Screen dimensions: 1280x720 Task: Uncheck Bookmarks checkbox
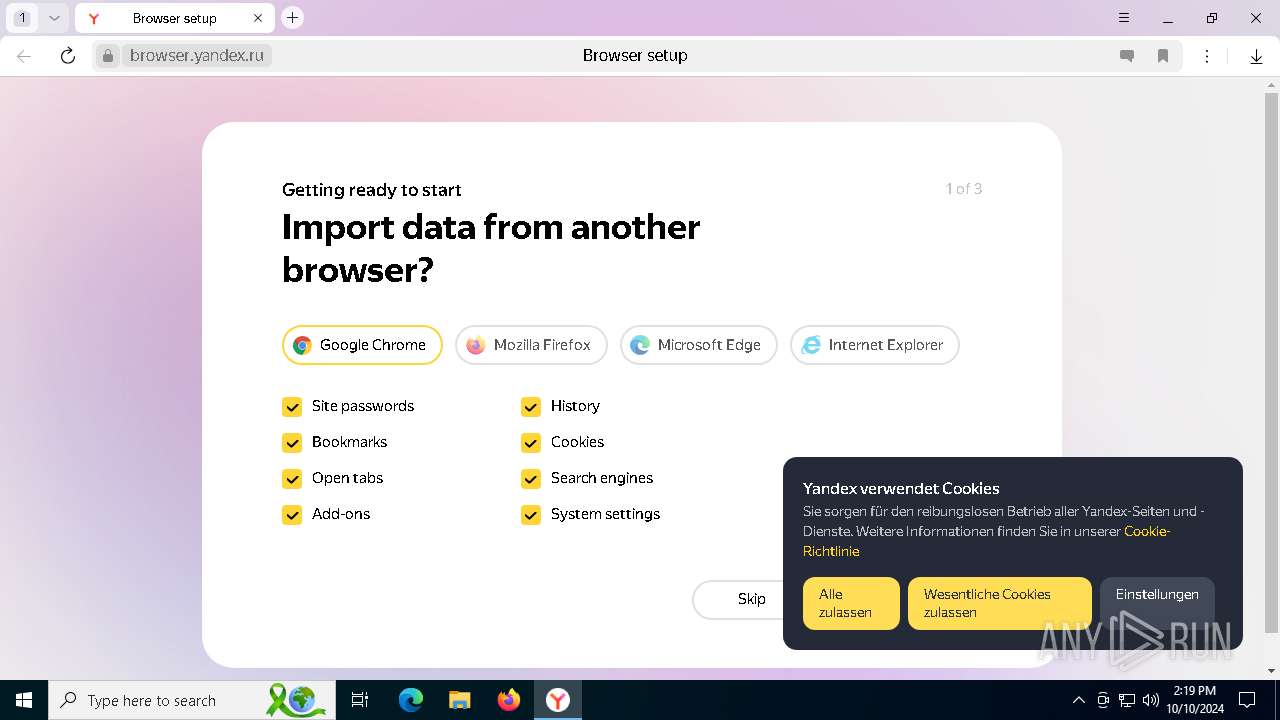292,443
